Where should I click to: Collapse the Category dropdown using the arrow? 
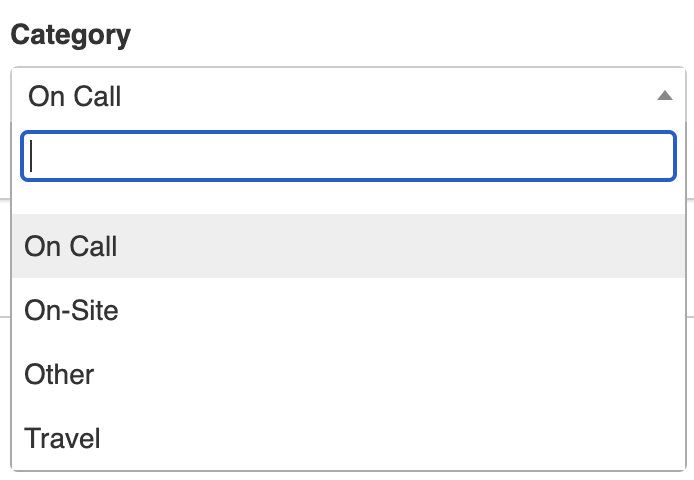coord(664,96)
